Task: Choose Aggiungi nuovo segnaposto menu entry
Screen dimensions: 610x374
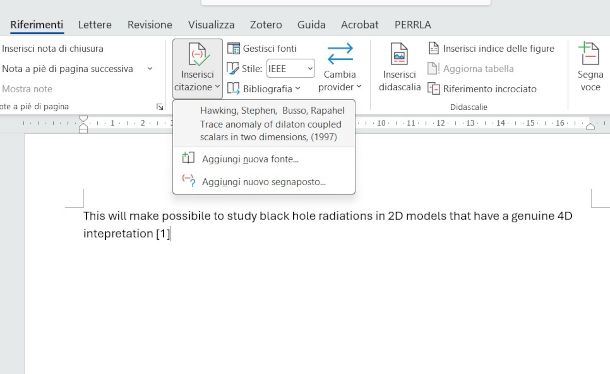Action: click(x=264, y=182)
